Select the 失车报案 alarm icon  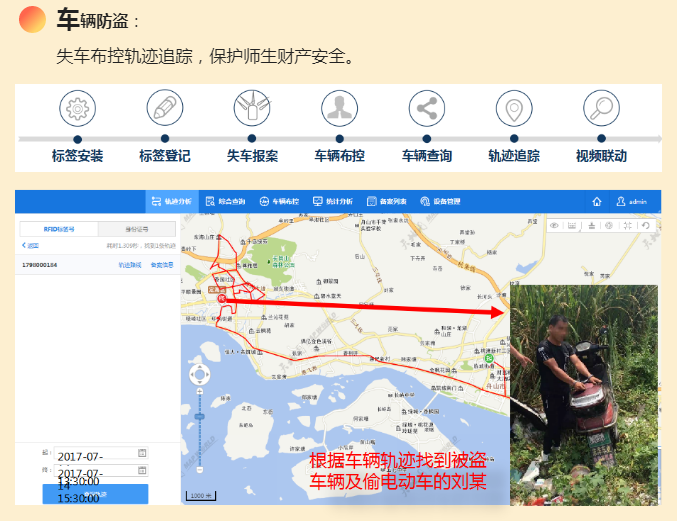coord(252,106)
